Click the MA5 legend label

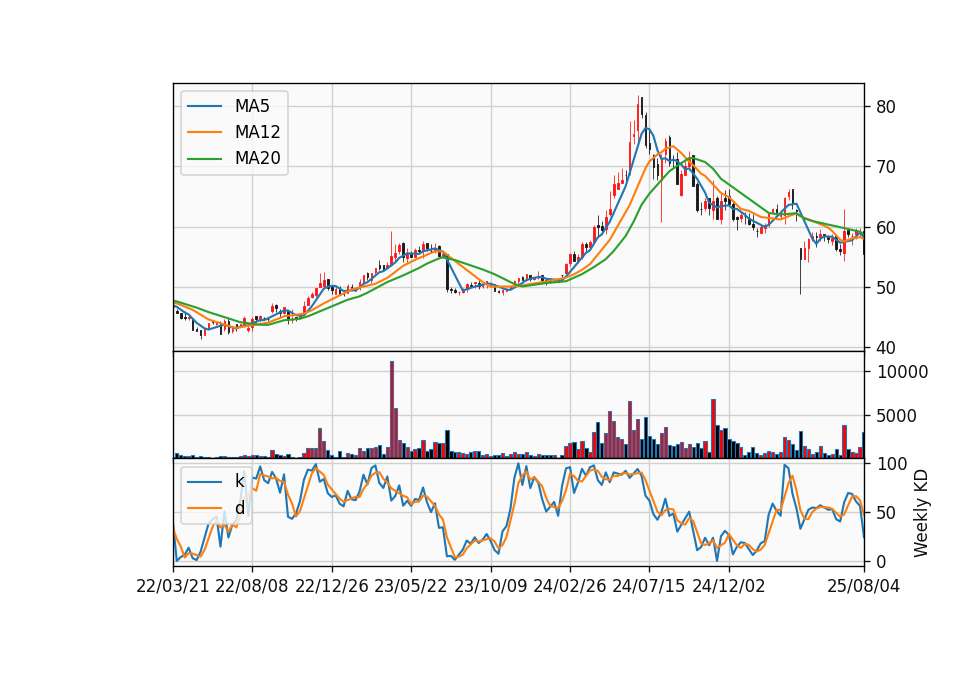pyautogui.click(x=252, y=107)
